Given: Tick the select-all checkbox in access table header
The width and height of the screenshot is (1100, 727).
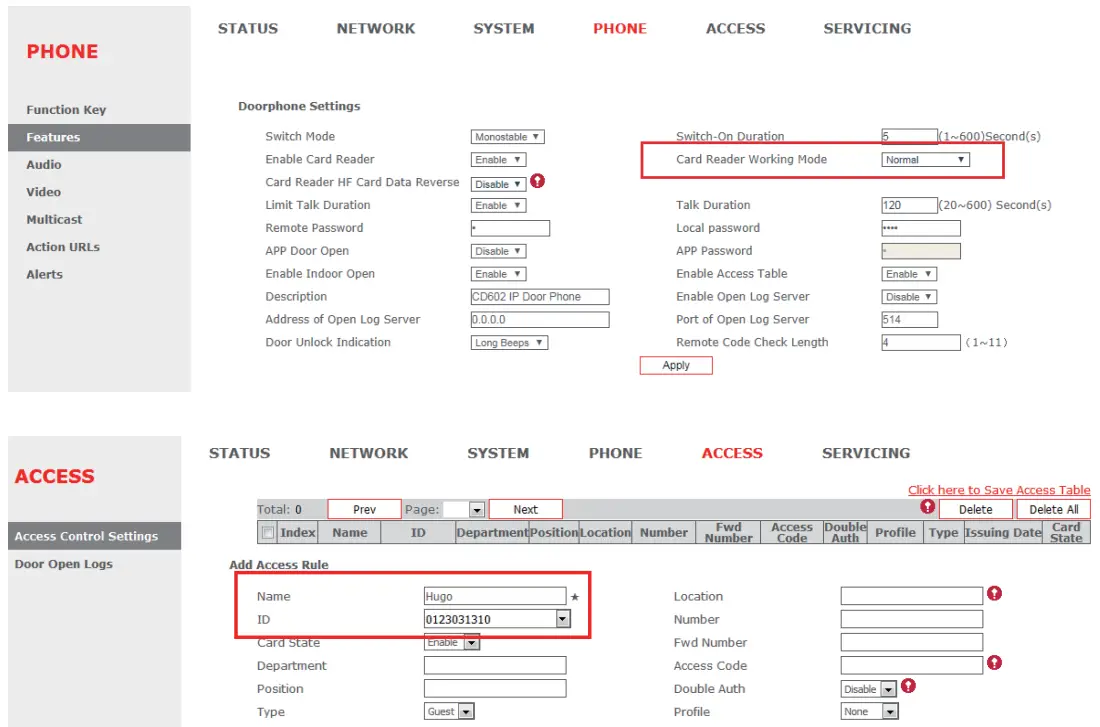Looking at the screenshot, I should point(267,533).
